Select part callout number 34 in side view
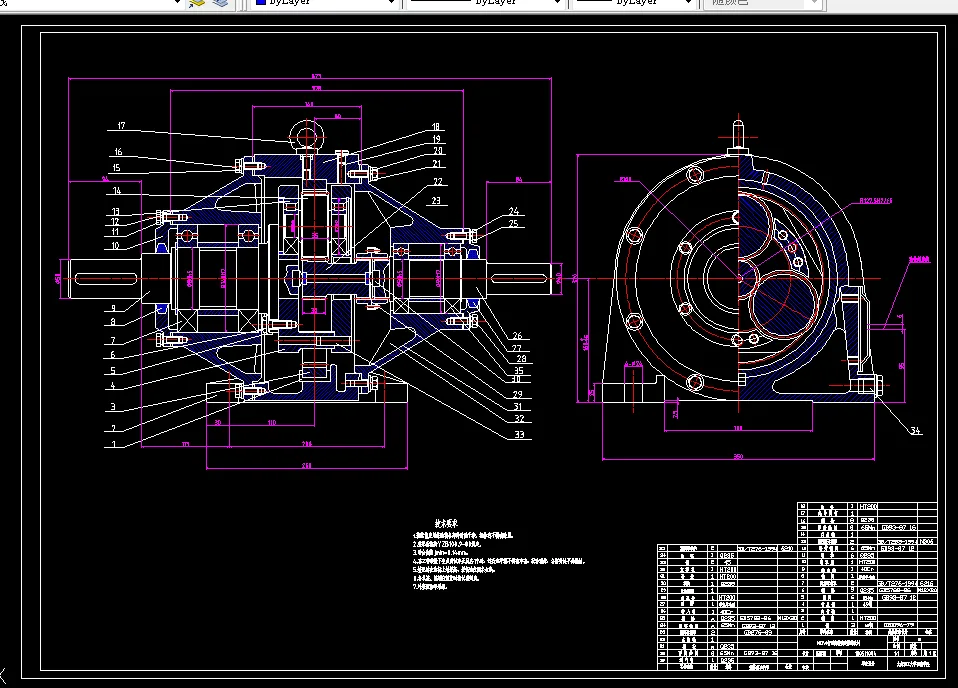The image size is (958, 688). (x=915, y=430)
